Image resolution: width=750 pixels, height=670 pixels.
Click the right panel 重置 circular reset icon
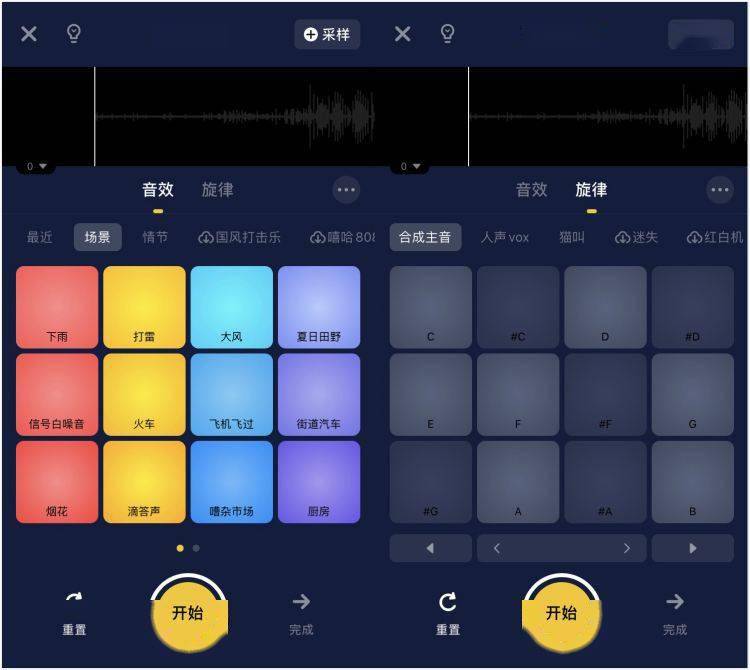coord(448,602)
